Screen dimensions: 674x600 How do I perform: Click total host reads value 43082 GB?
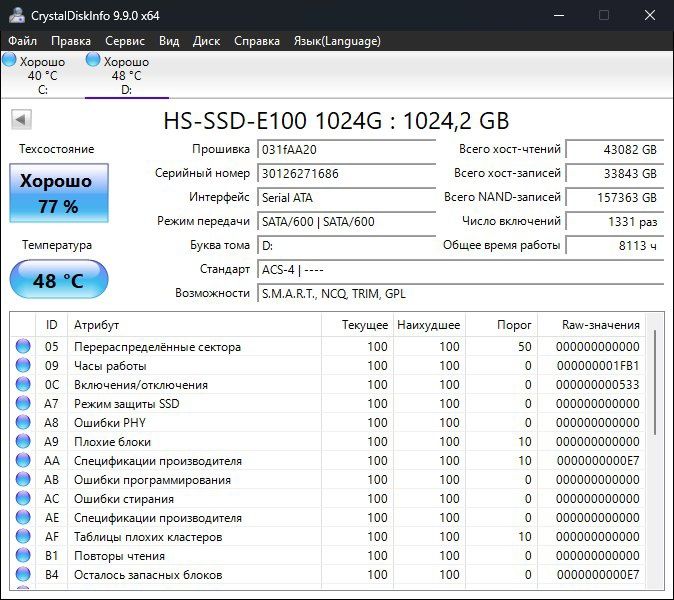tap(615, 150)
